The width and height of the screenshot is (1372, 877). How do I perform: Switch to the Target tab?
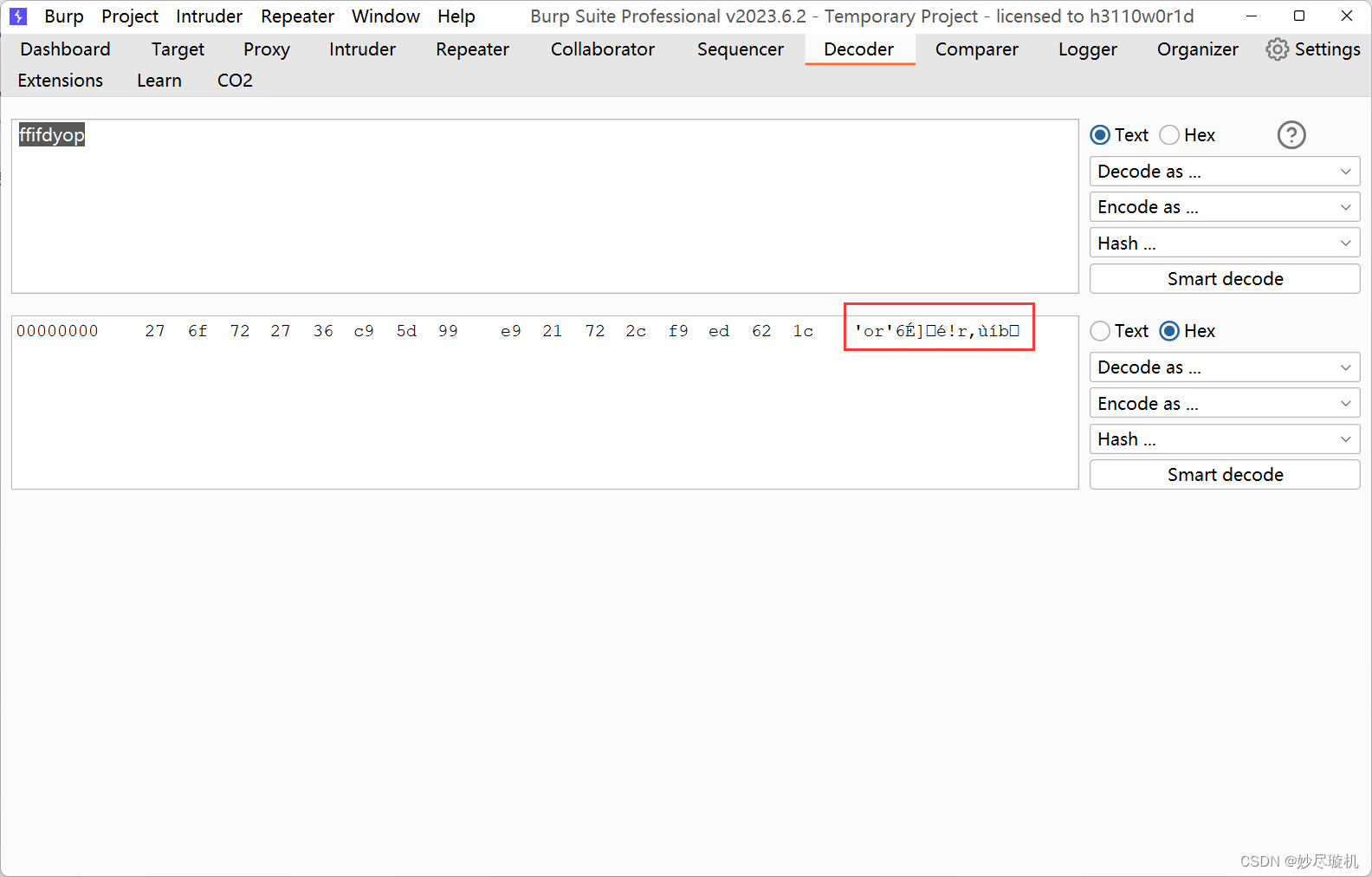[178, 49]
